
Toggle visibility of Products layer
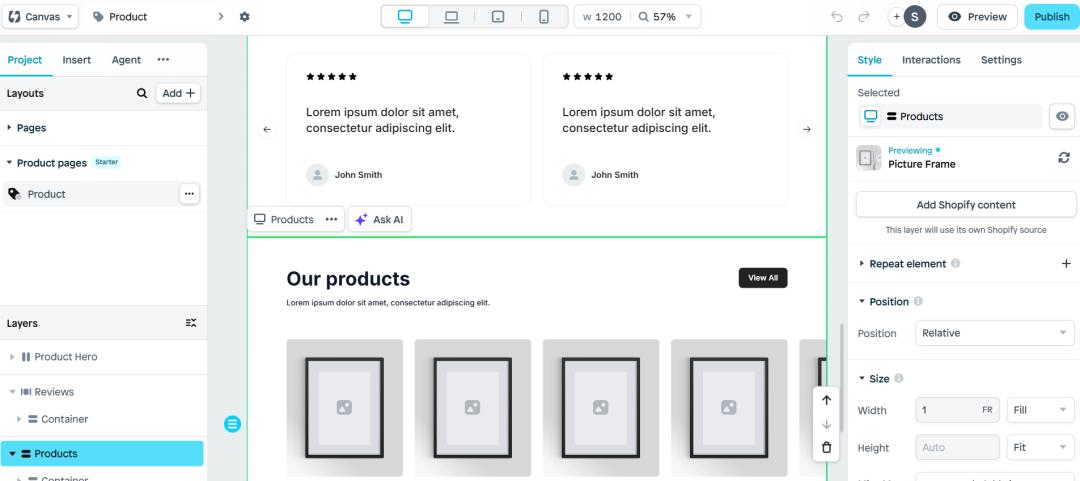[1062, 116]
